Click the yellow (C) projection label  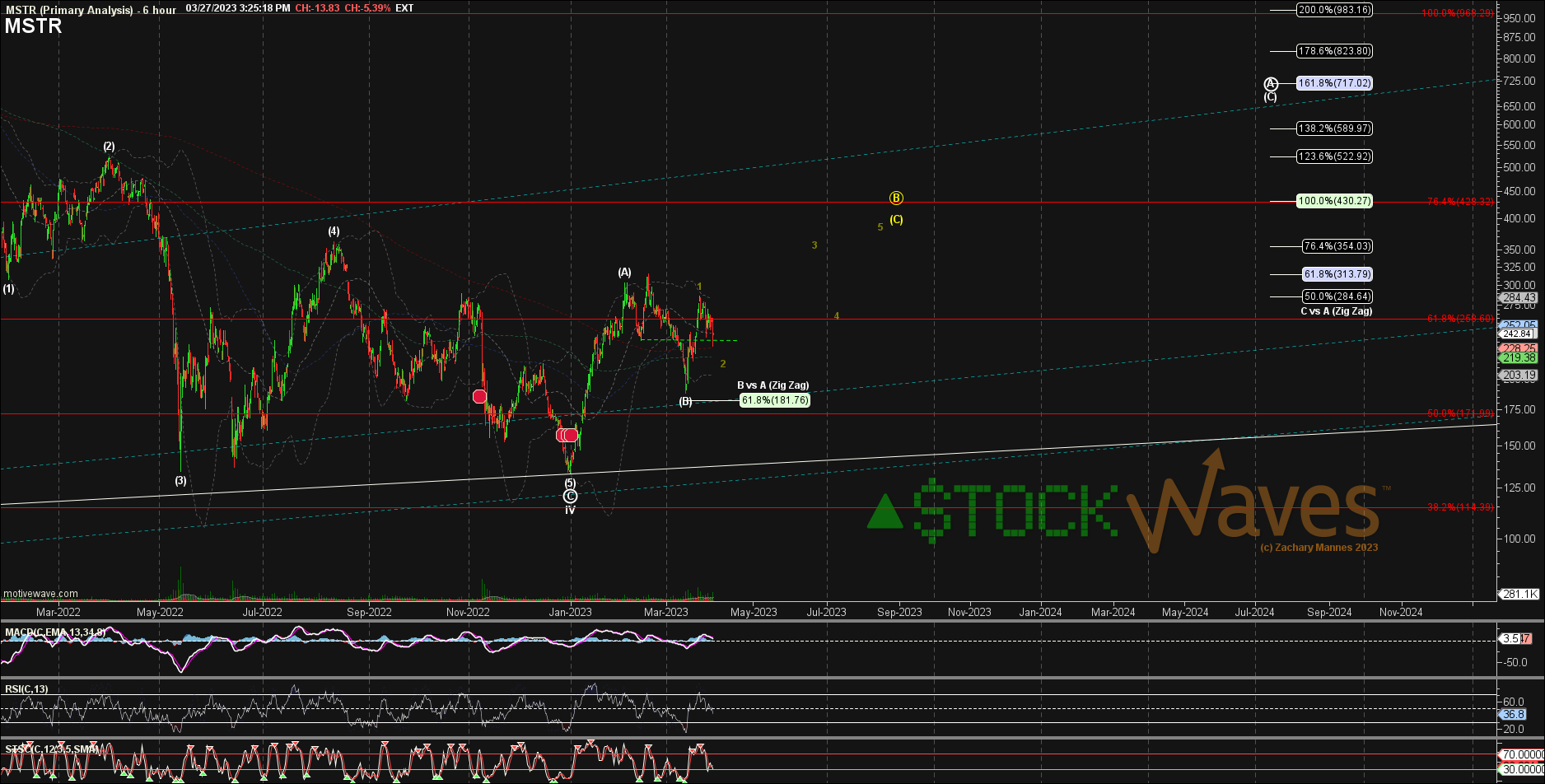[x=897, y=220]
